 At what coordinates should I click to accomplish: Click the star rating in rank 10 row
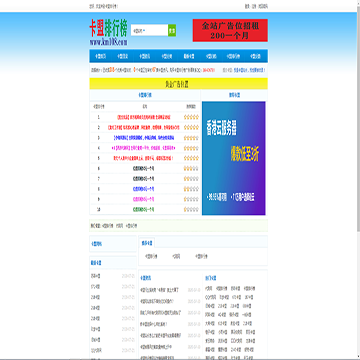pos(191,210)
